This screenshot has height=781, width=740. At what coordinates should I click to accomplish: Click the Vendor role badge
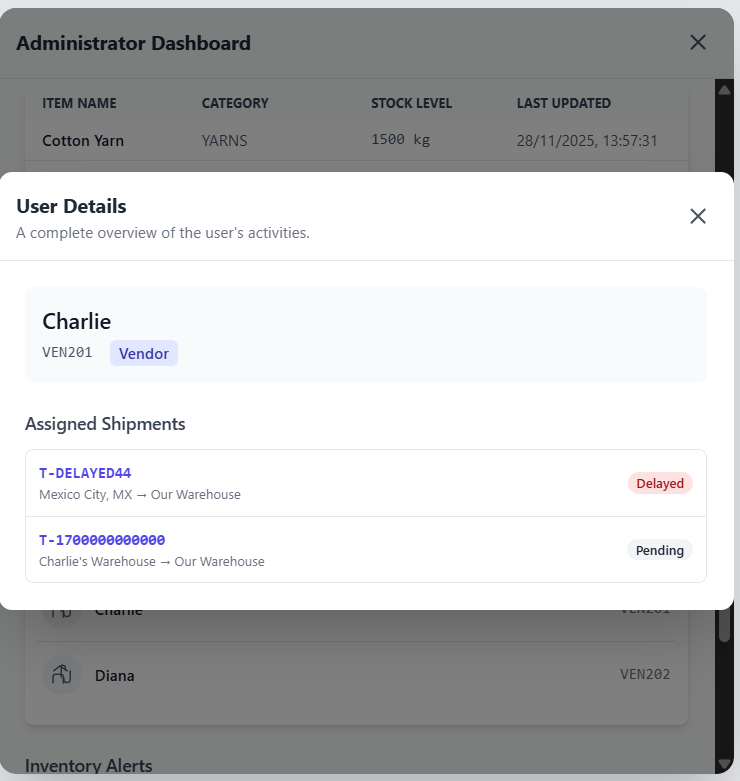[x=144, y=353]
